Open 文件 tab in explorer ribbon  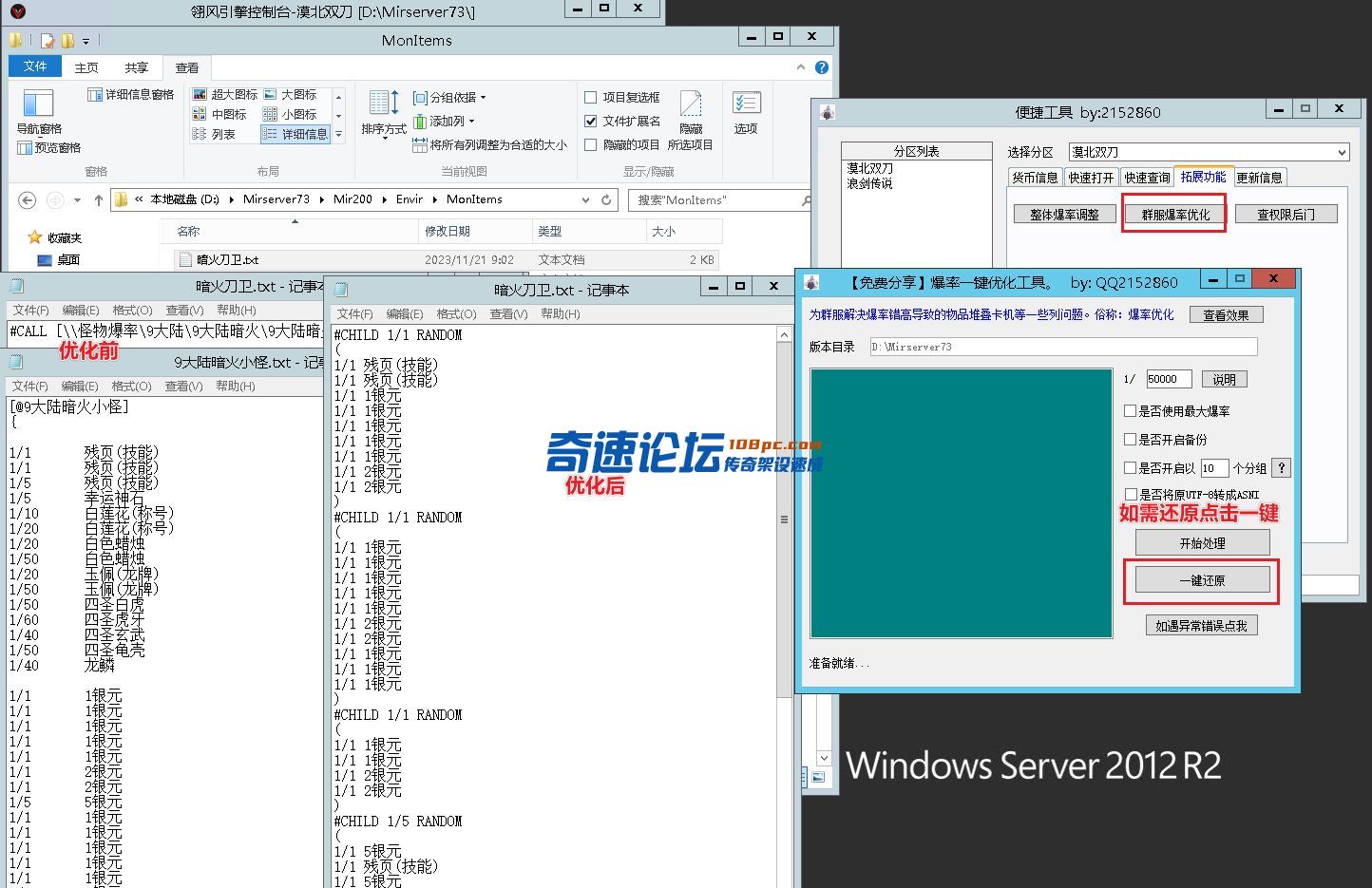point(35,66)
